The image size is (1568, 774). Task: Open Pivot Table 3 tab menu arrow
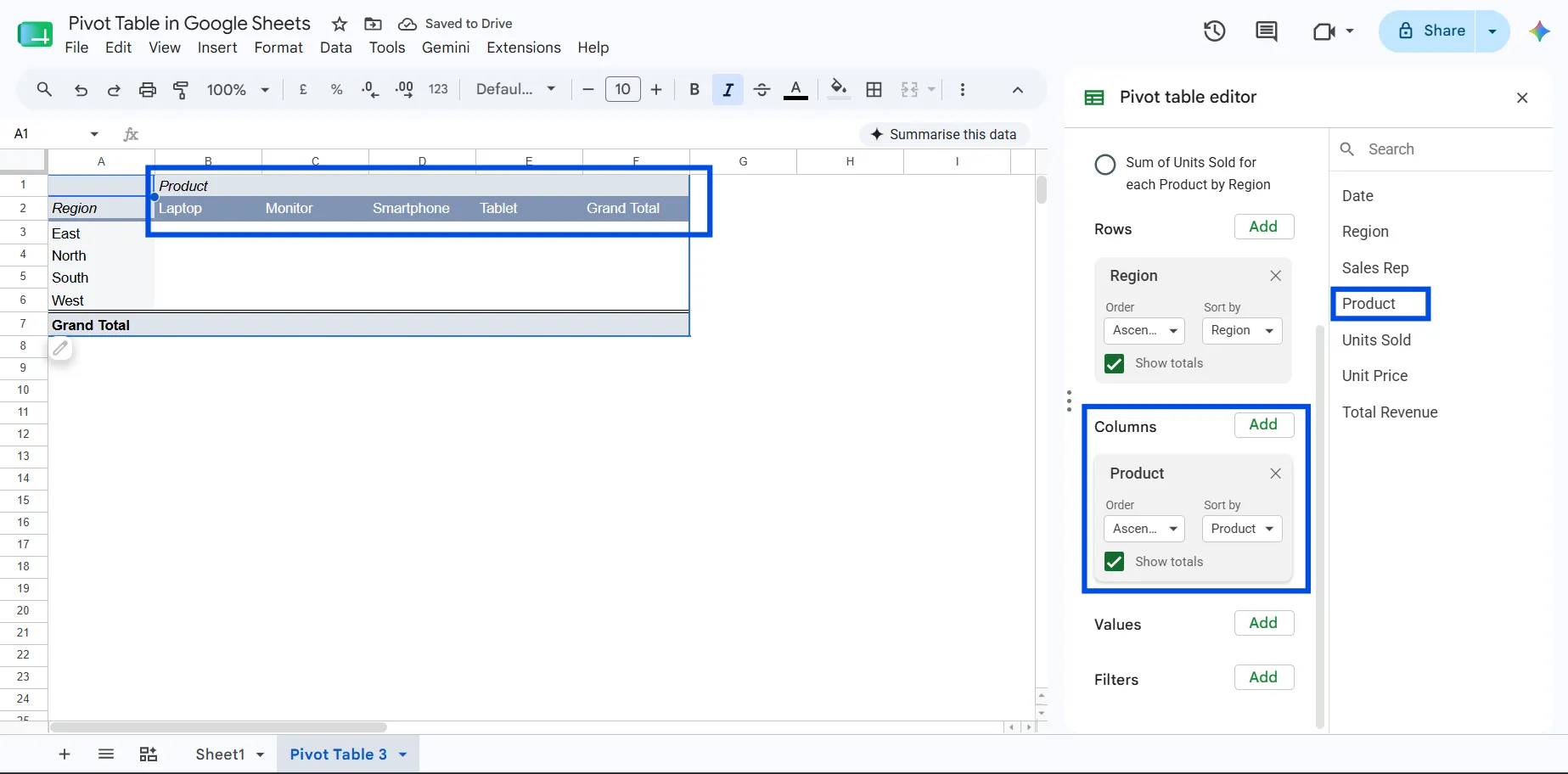(x=403, y=754)
